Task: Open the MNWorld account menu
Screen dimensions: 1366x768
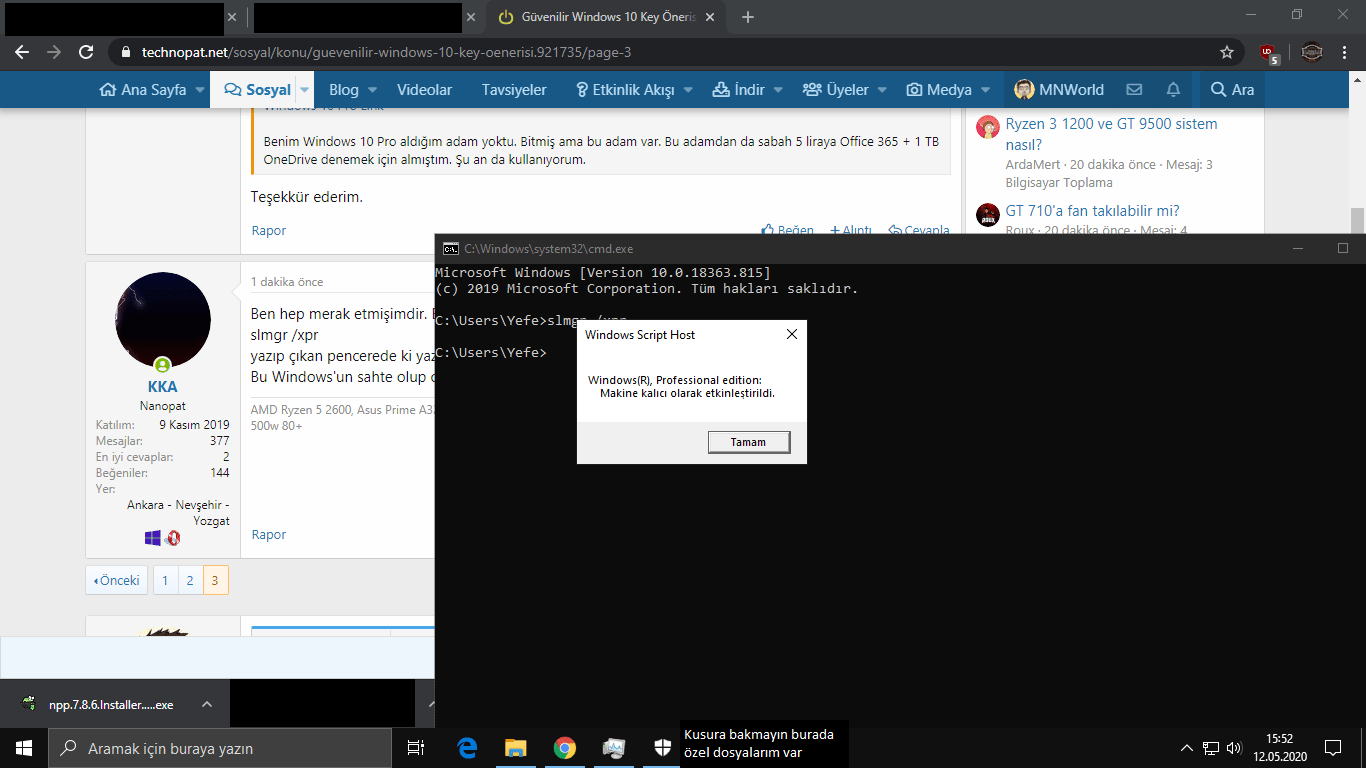Action: click(1058, 89)
